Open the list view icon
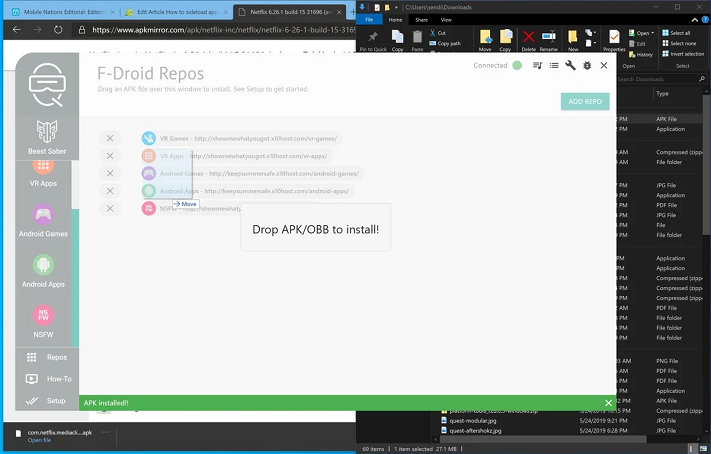The image size is (711, 454). click(x=553, y=66)
